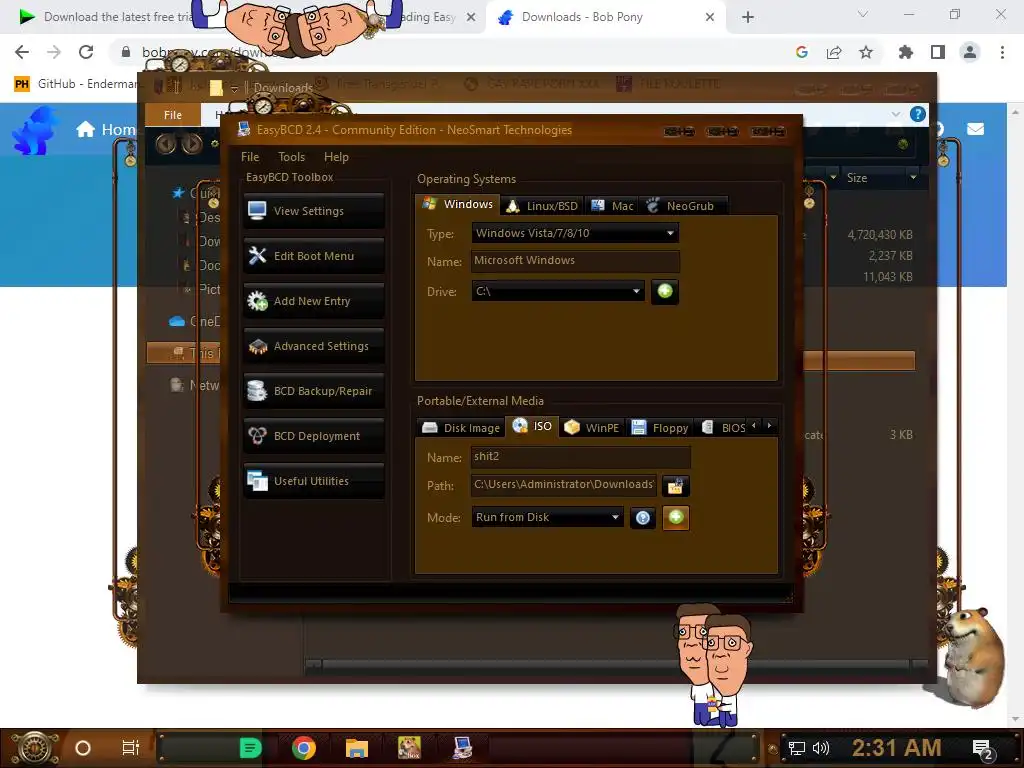
Task: Switch to Linux/BSD tab
Action: click(543, 206)
